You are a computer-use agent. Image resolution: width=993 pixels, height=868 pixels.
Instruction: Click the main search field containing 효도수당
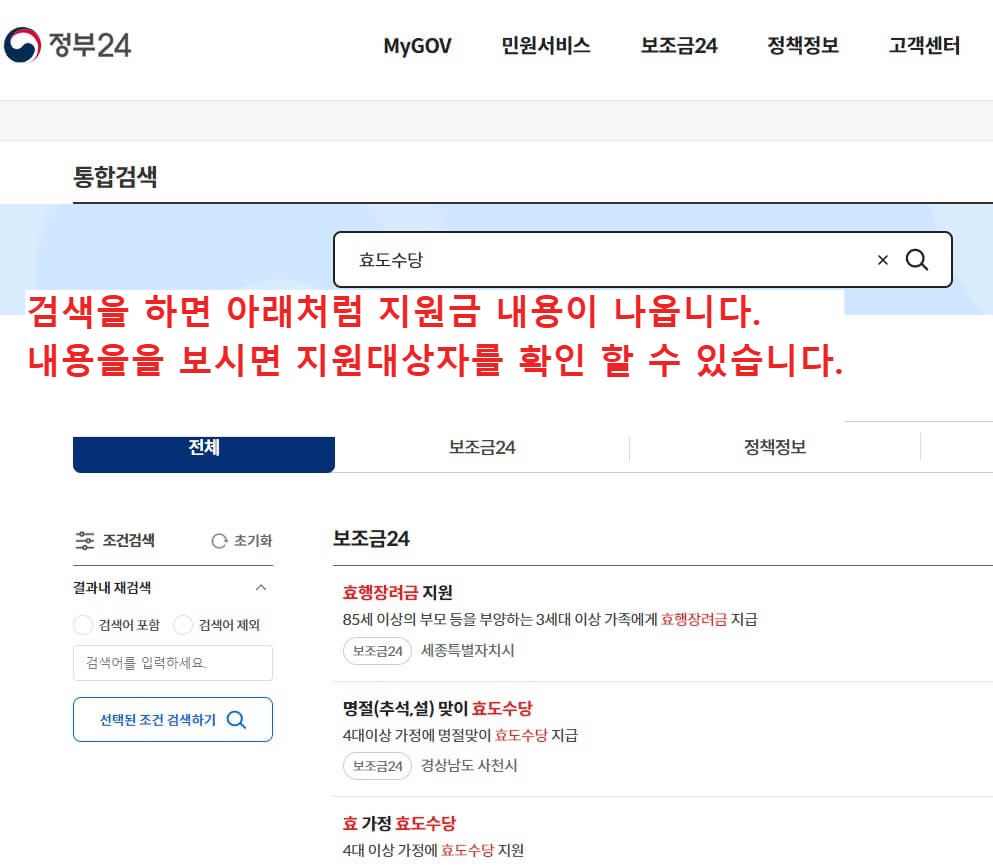643,260
